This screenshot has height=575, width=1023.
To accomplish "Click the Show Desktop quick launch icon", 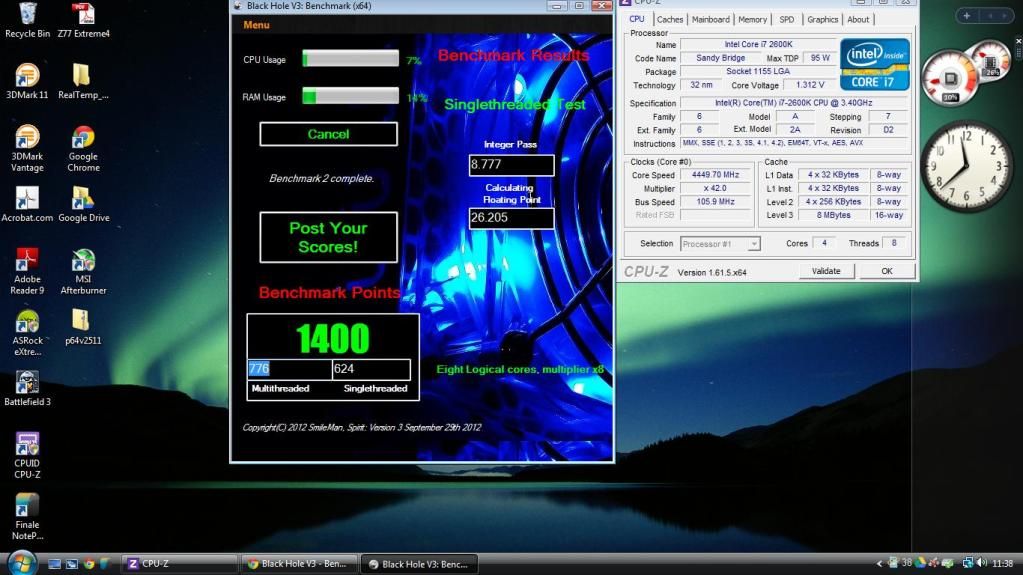I will pos(55,564).
